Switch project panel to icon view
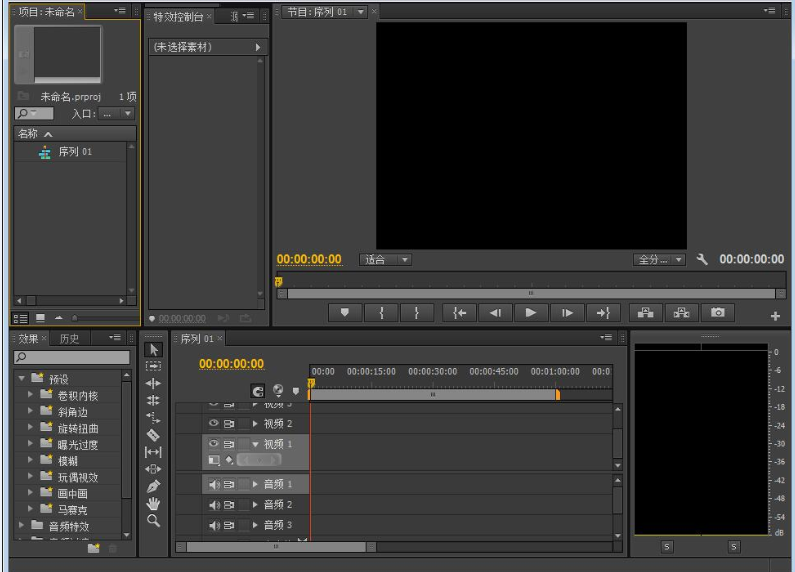Screen dimensions: 795x572 41,318
